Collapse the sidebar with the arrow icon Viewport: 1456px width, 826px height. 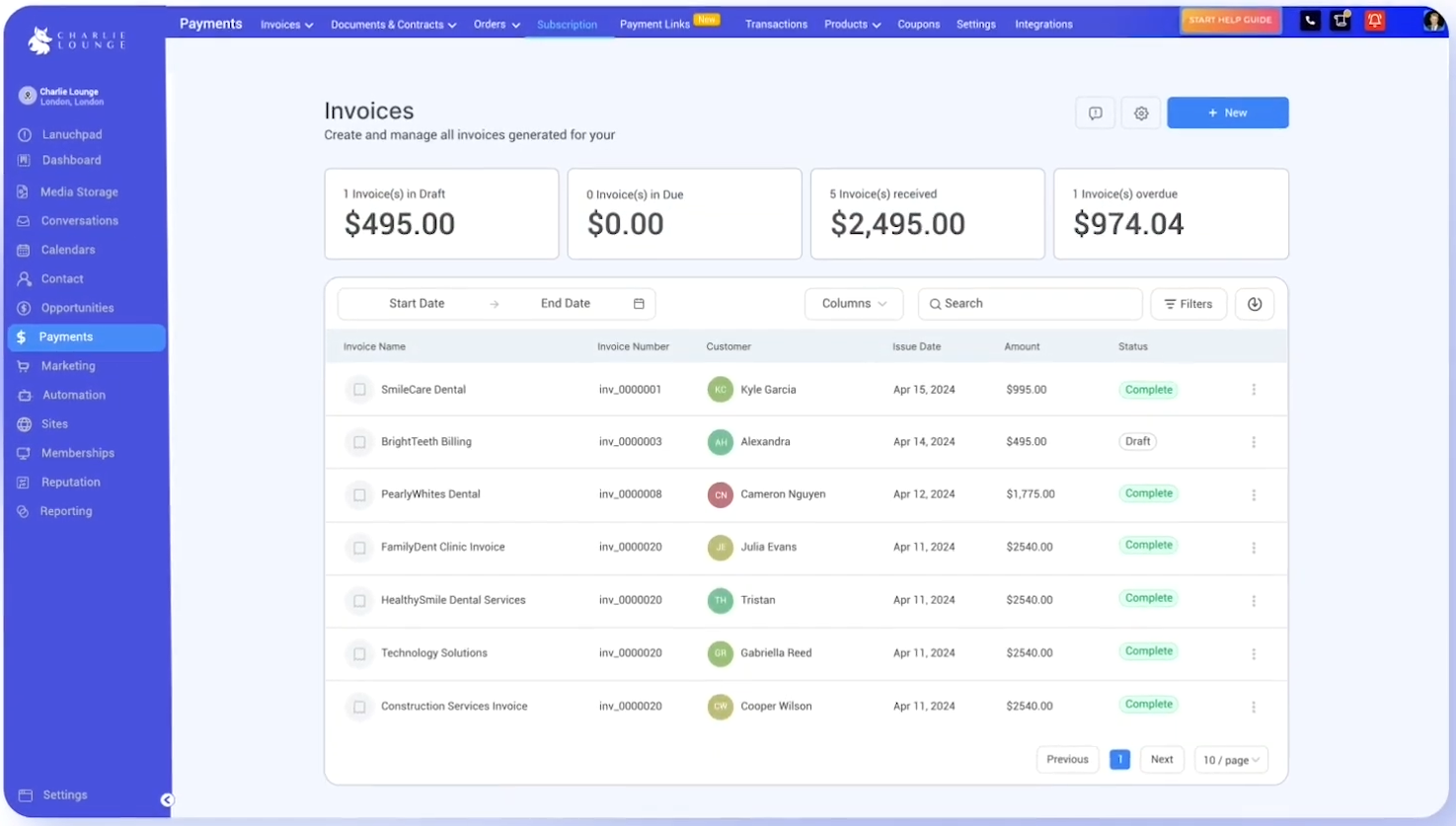[x=167, y=800]
